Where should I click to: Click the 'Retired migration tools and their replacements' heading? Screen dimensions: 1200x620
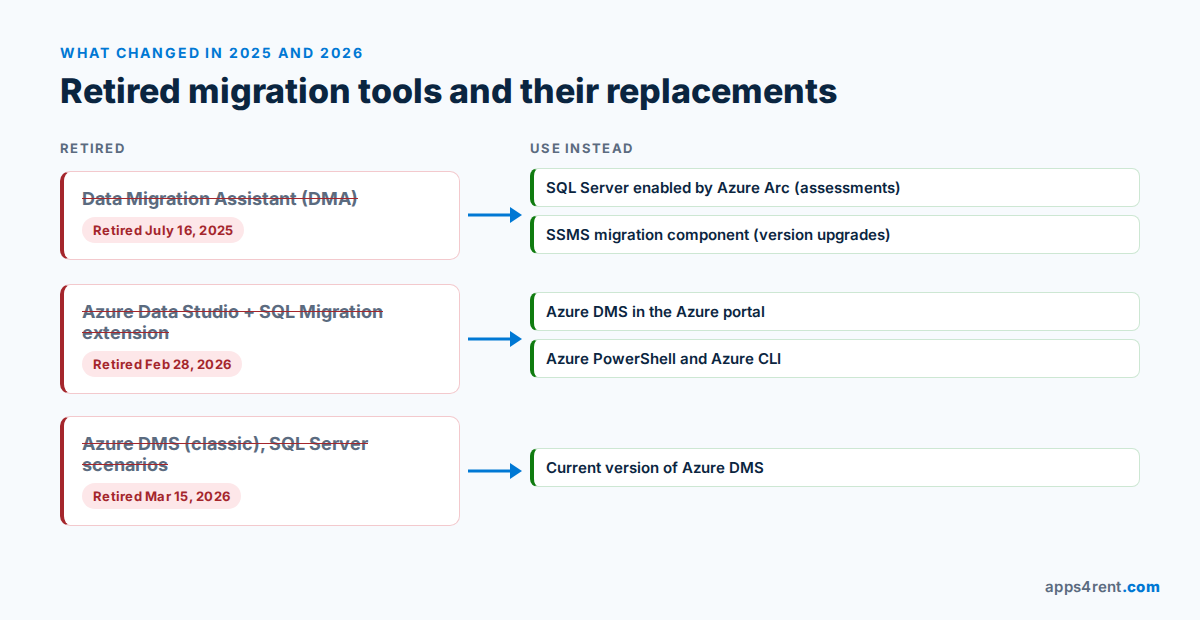pos(448,91)
